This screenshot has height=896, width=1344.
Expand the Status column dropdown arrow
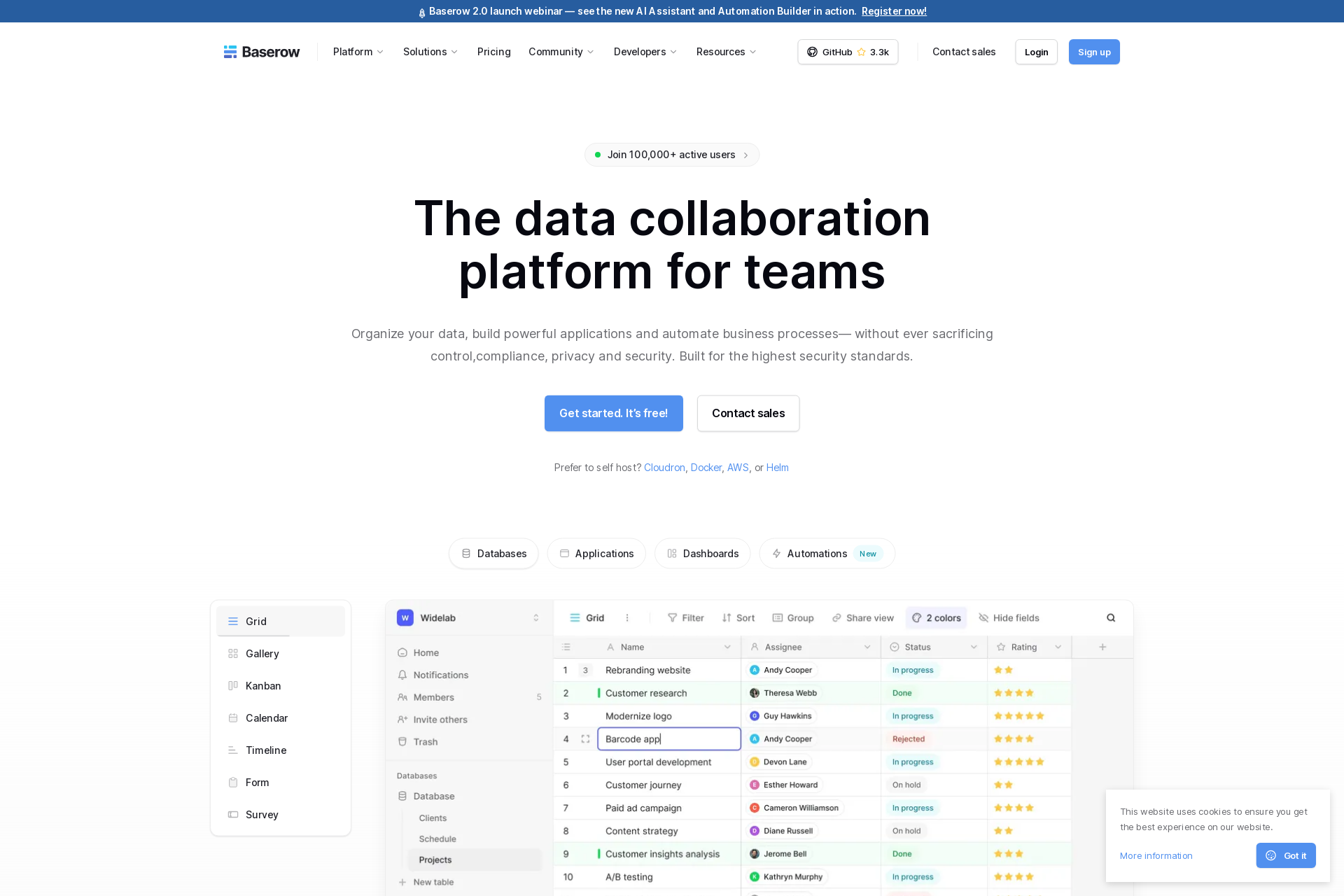[x=974, y=647]
